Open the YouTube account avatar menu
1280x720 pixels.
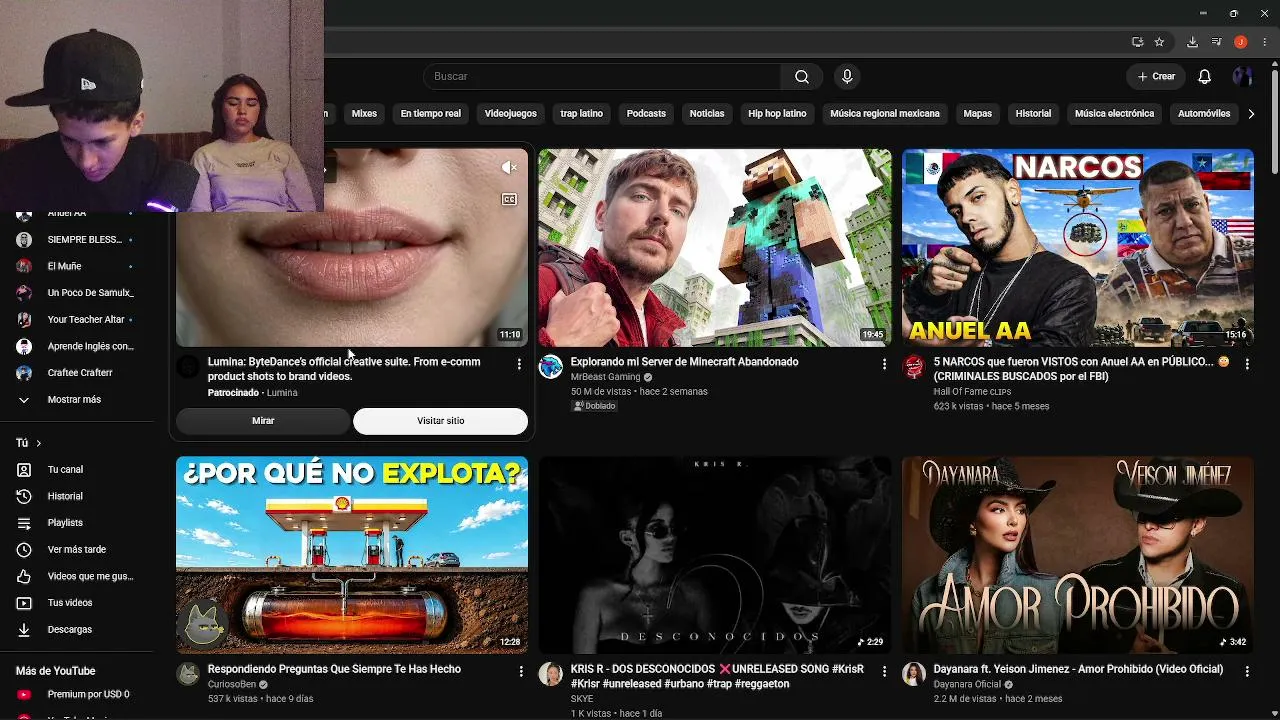click(x=1242, y=77)
